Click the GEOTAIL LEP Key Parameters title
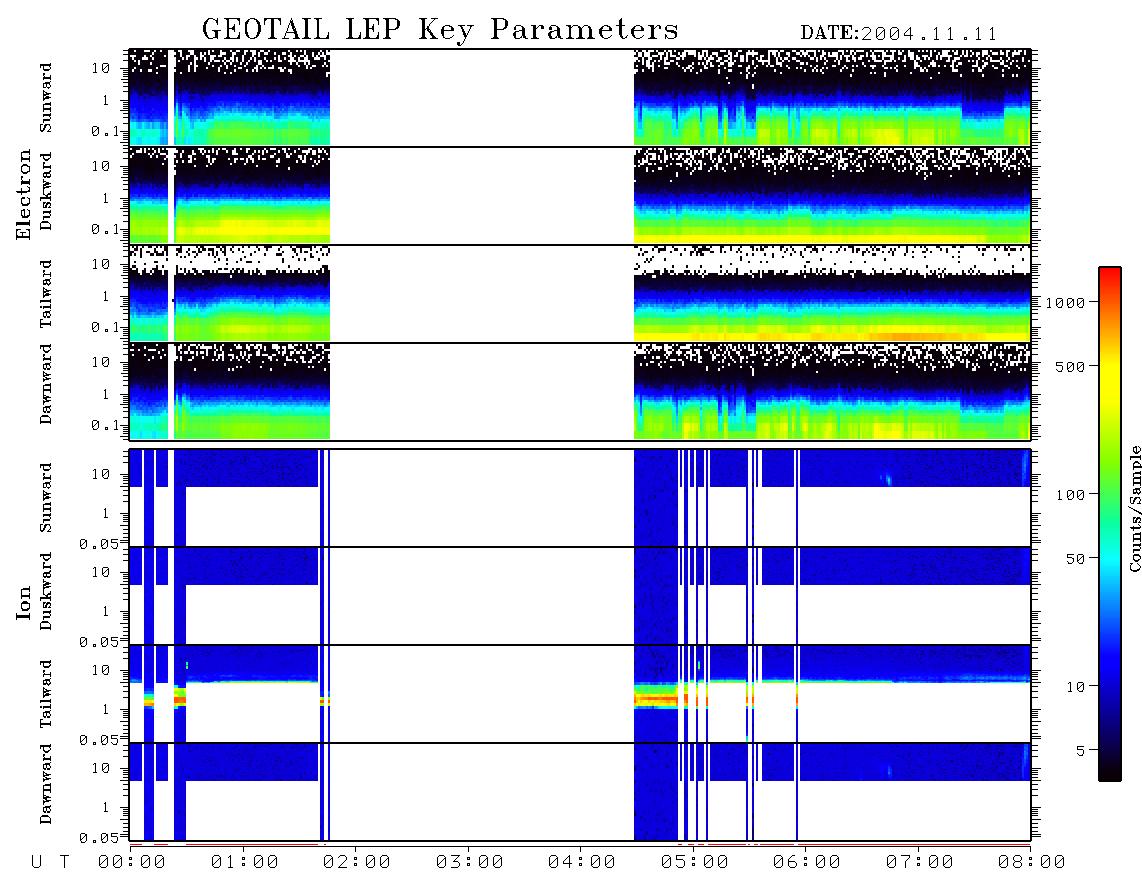The height and width of the screenshot is (880, 1142). [x=440, y=30]
